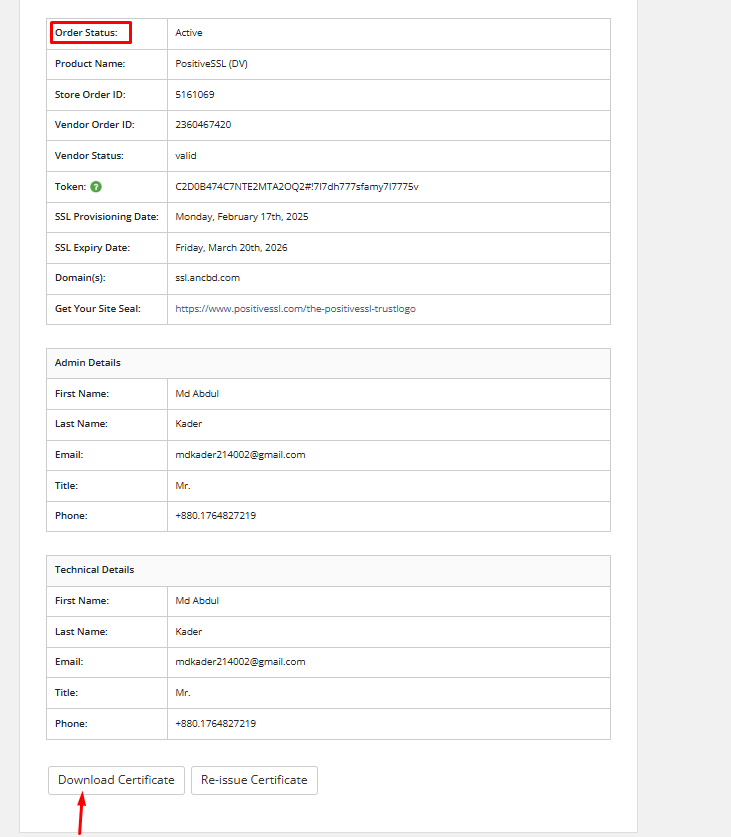Image resolution: width=731 pixels, height=837 pixels.
Task: Select the phone number under Technical Details
Action: tap(215, 724)
